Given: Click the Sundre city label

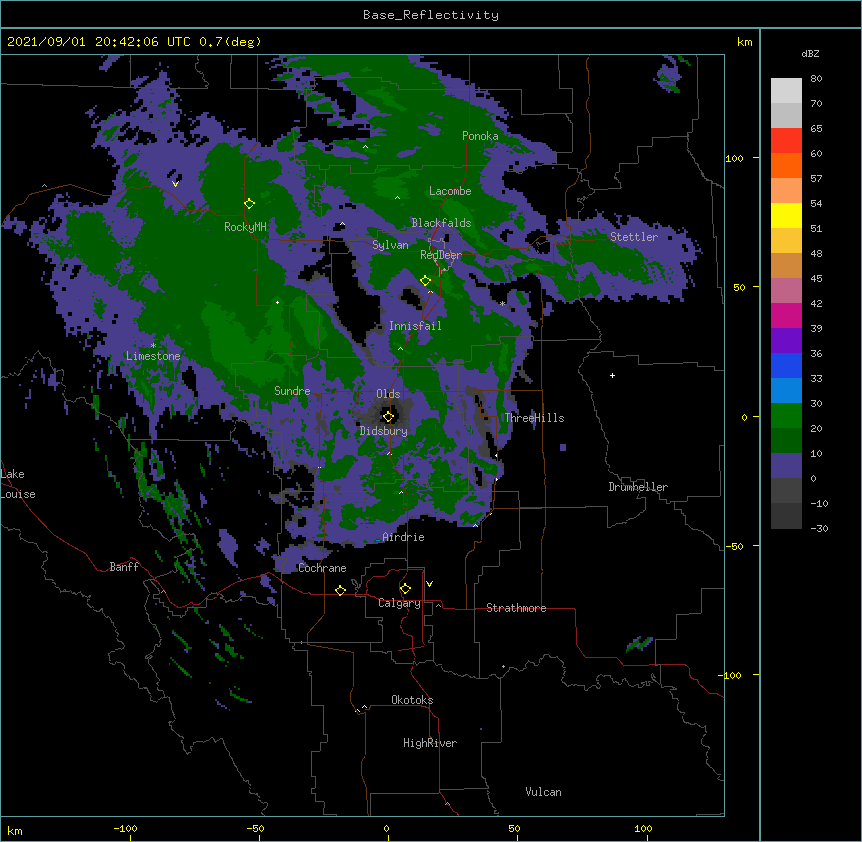Looking at the screenshot, I should [292, 391].
